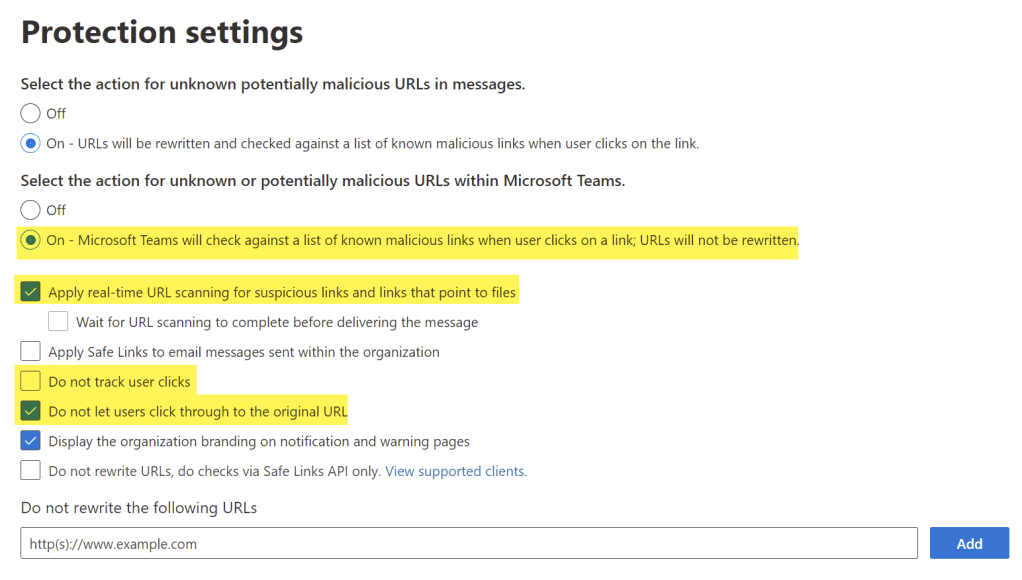Focus the http(s)://www.example.com URL input field
Viewport: 1022px width, 580px height.
[x=468, y=544]
